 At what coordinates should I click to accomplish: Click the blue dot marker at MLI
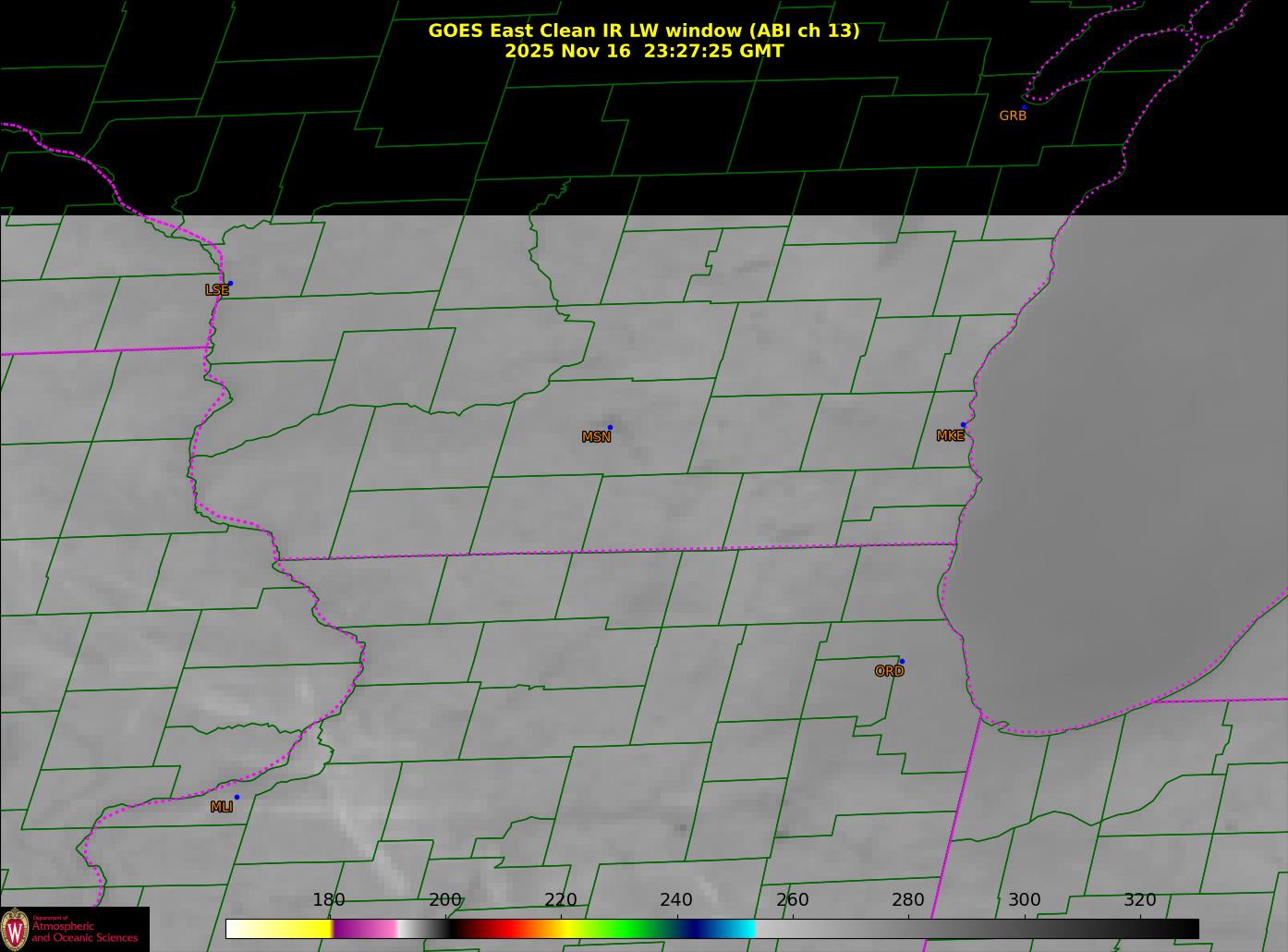point(237,797)
